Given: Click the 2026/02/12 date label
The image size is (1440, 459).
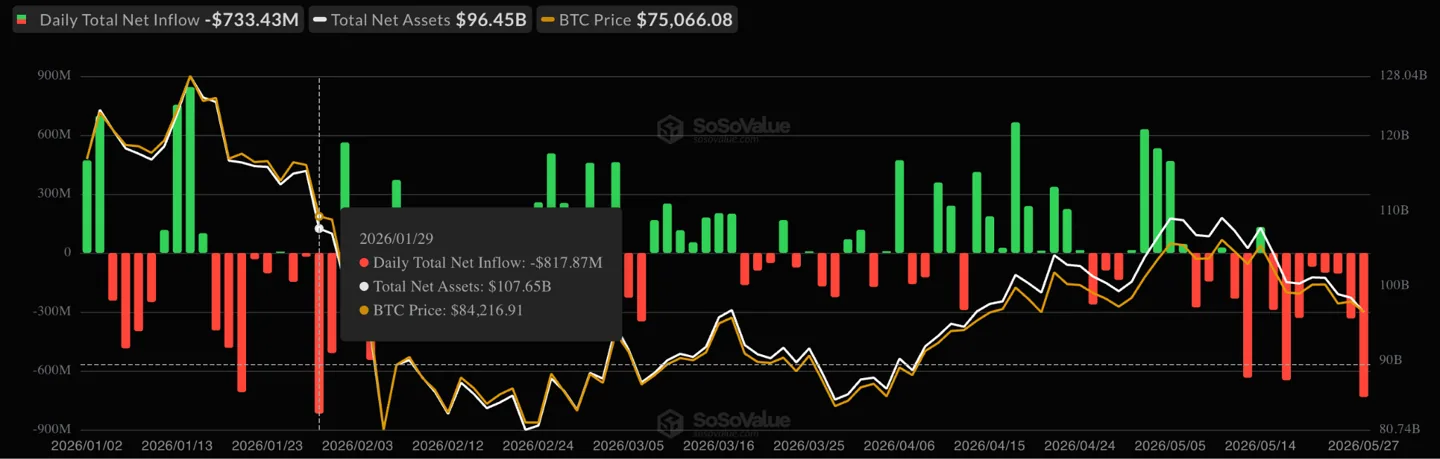Looking at the screenshot, I should click(x=448, y=445).
